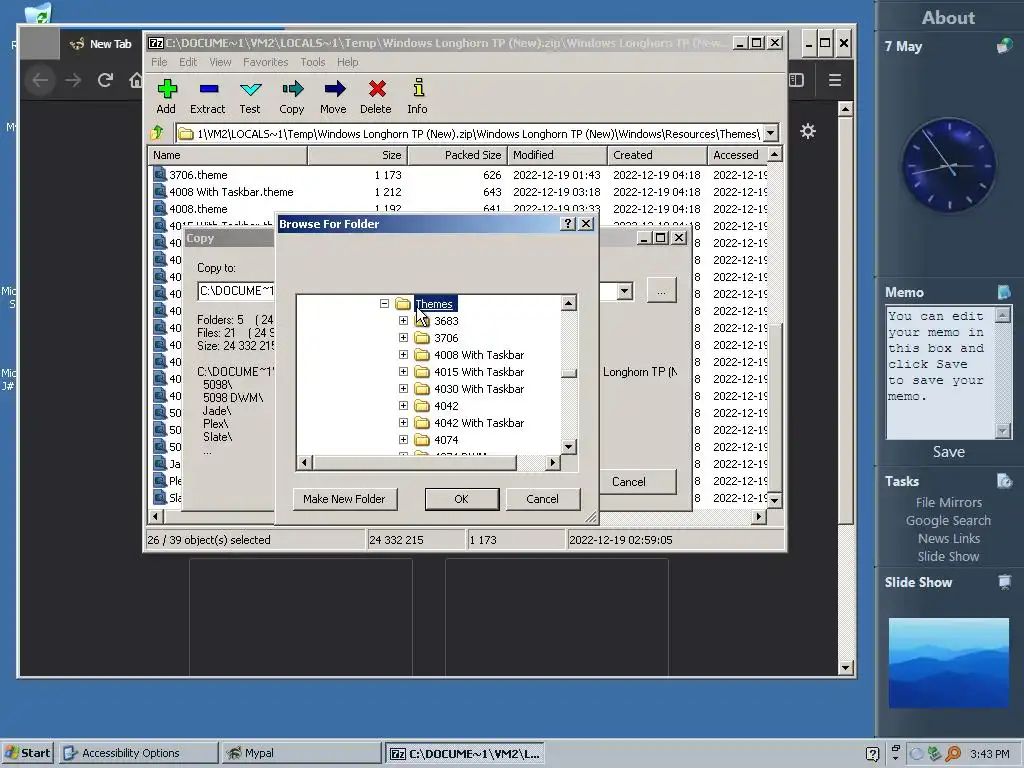The image size is (1024, 768).
Task: Click the Slide Show panel header icon
Action: tap(1004, 582)
